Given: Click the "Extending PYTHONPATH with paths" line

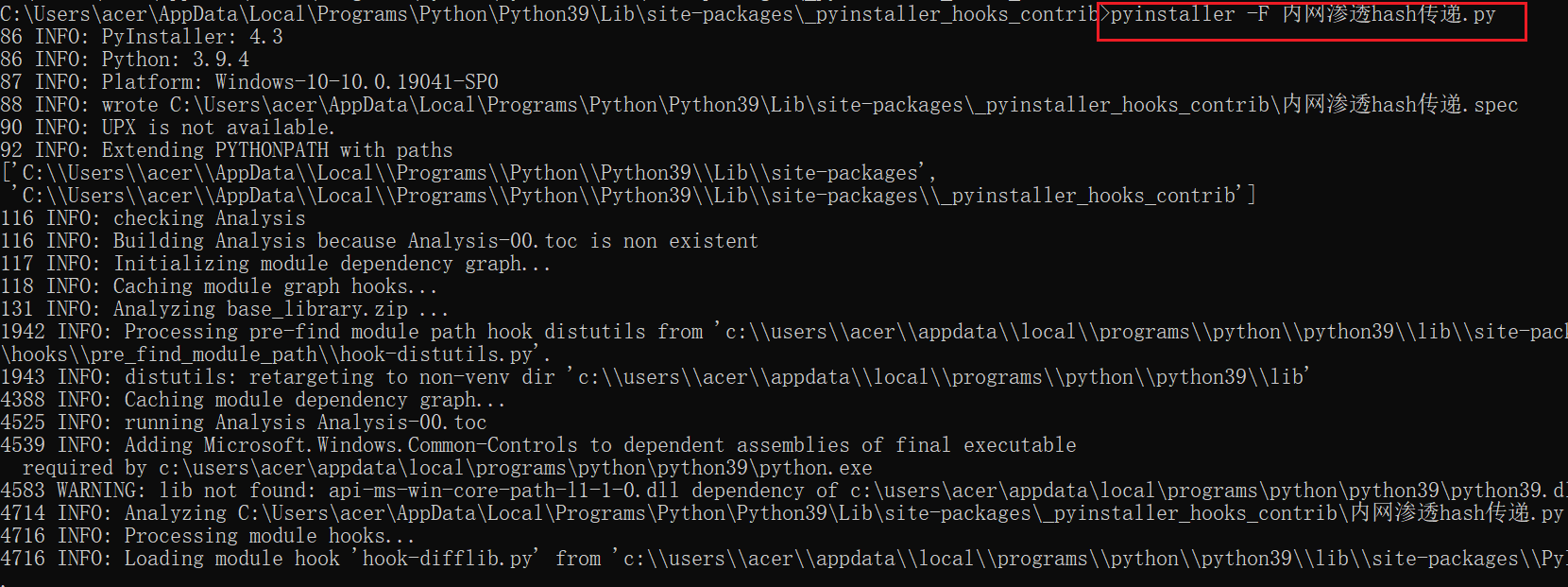Looking at the screenshot, I should point(277,150).
